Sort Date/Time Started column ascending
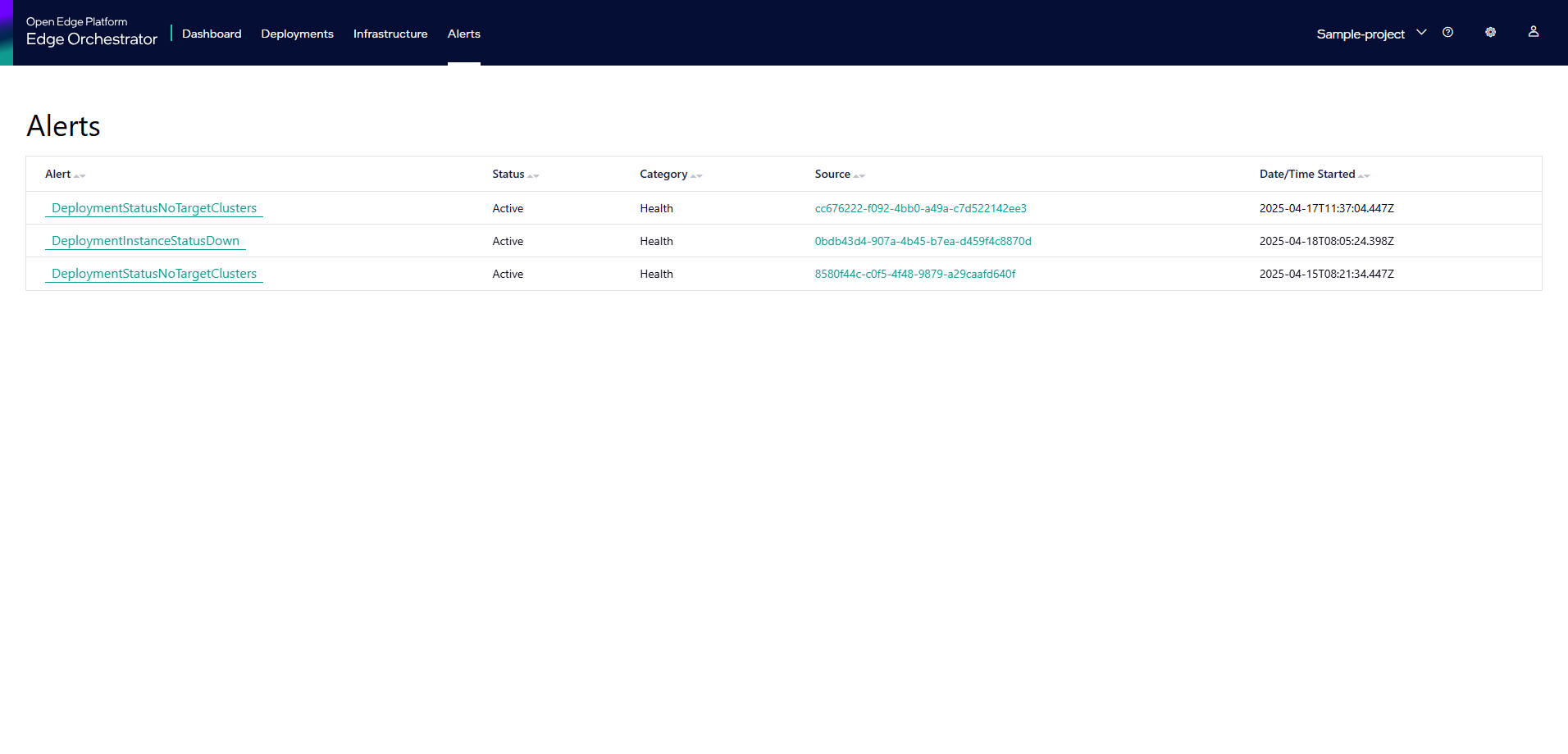 [x=1362, y=175]
